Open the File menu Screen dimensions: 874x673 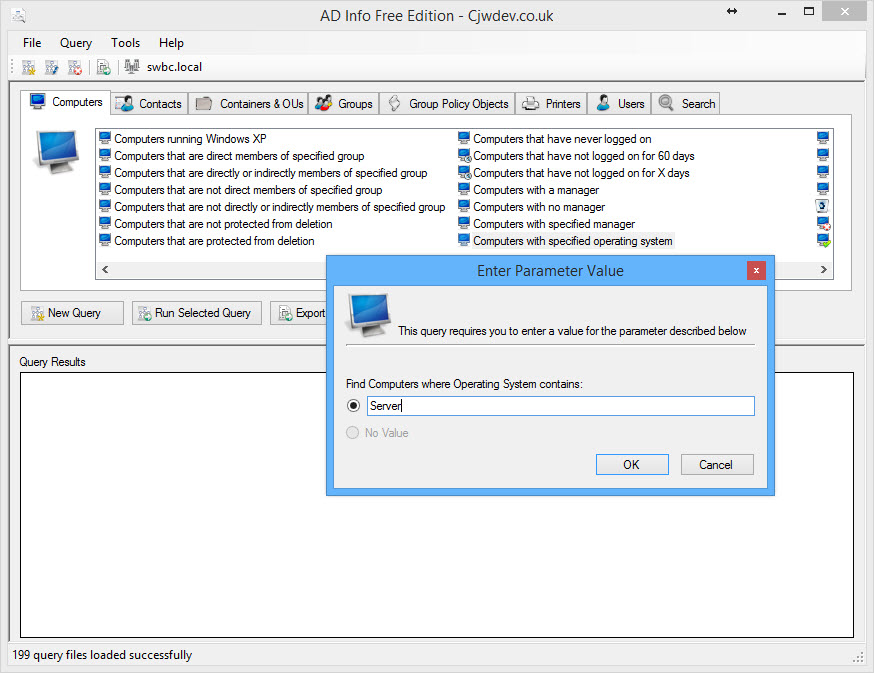32,43
